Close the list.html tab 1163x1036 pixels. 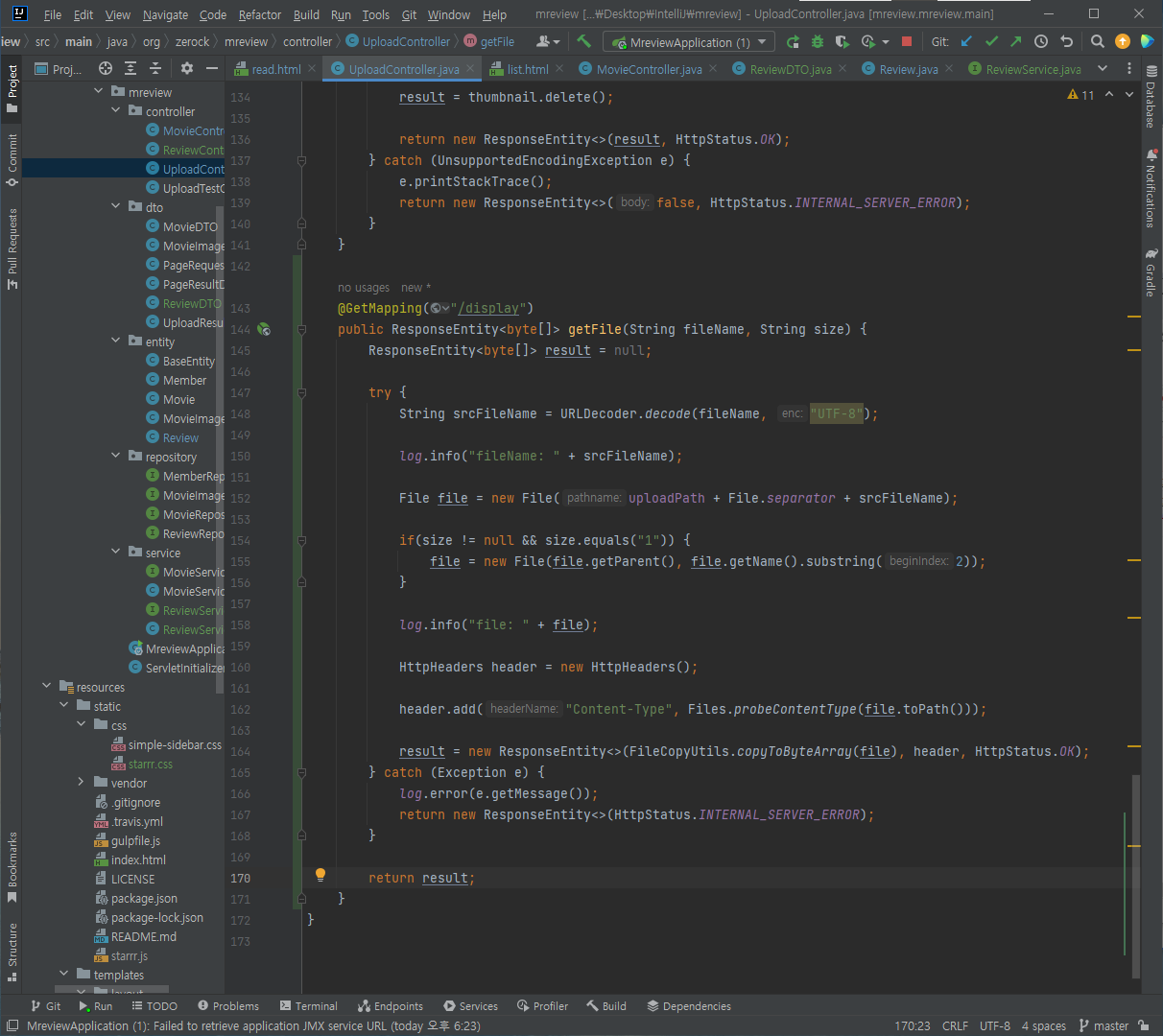coord(559,68)
